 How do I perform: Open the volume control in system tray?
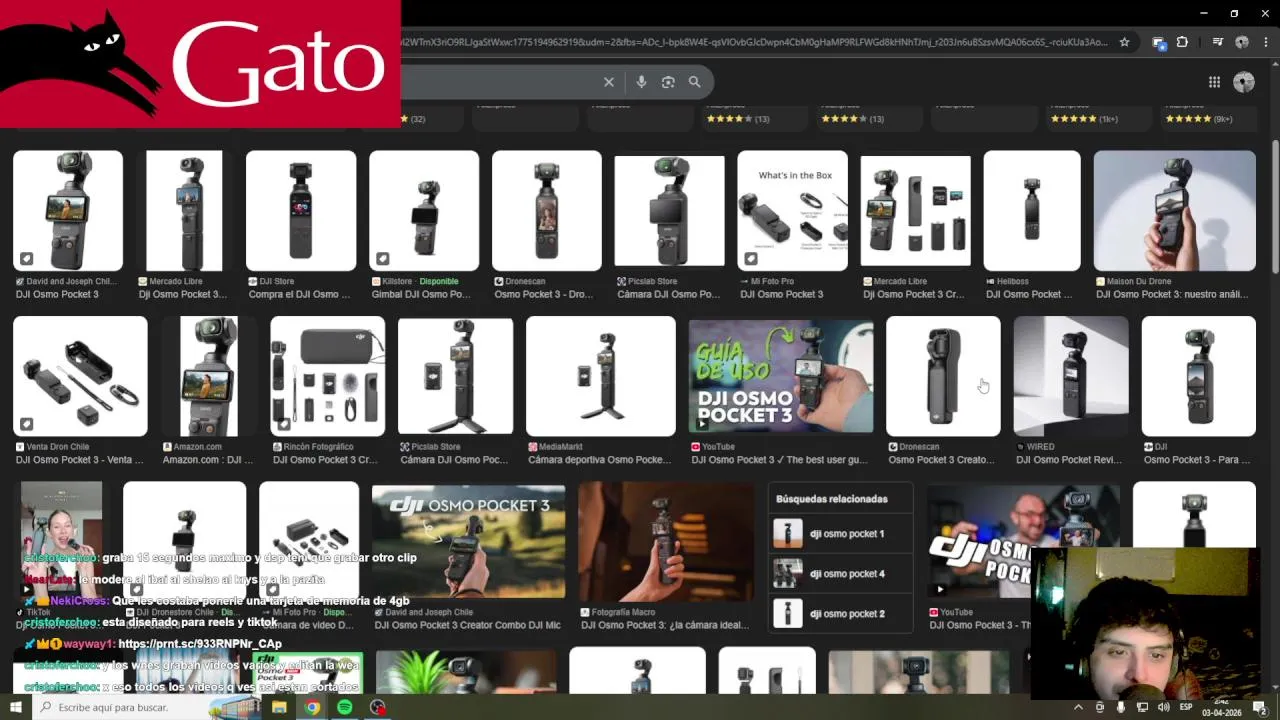point(1163,707)
